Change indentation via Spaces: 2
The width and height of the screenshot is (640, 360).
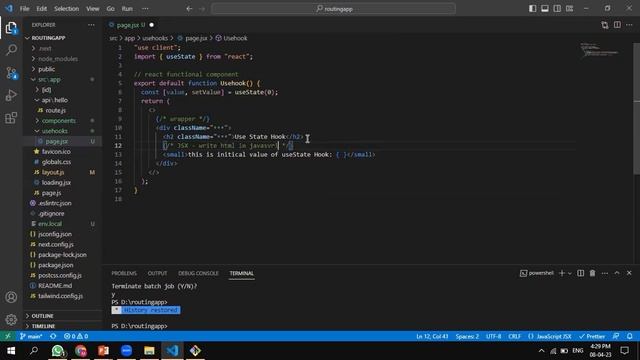(x=467, y=336)
